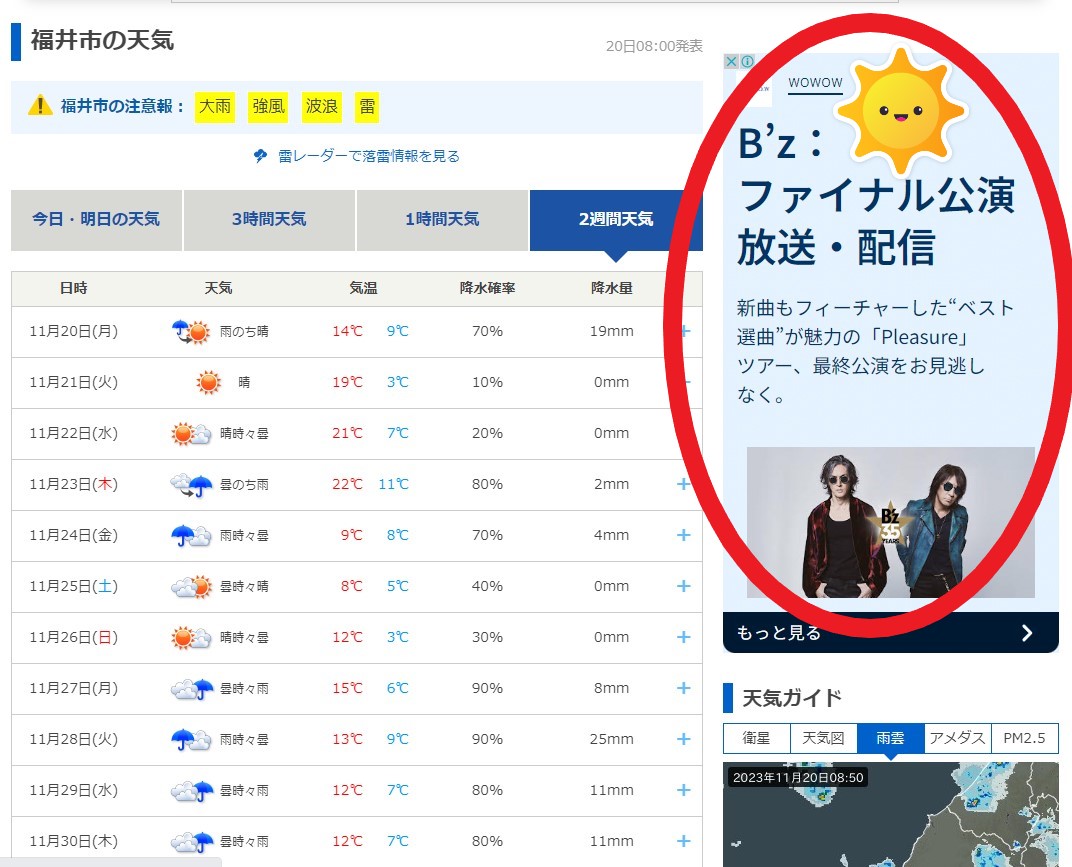Click the weather icon in the 11月27日 row
Image resolution: width=1072 pixels, height=867 pixels.
coord(192,689)
